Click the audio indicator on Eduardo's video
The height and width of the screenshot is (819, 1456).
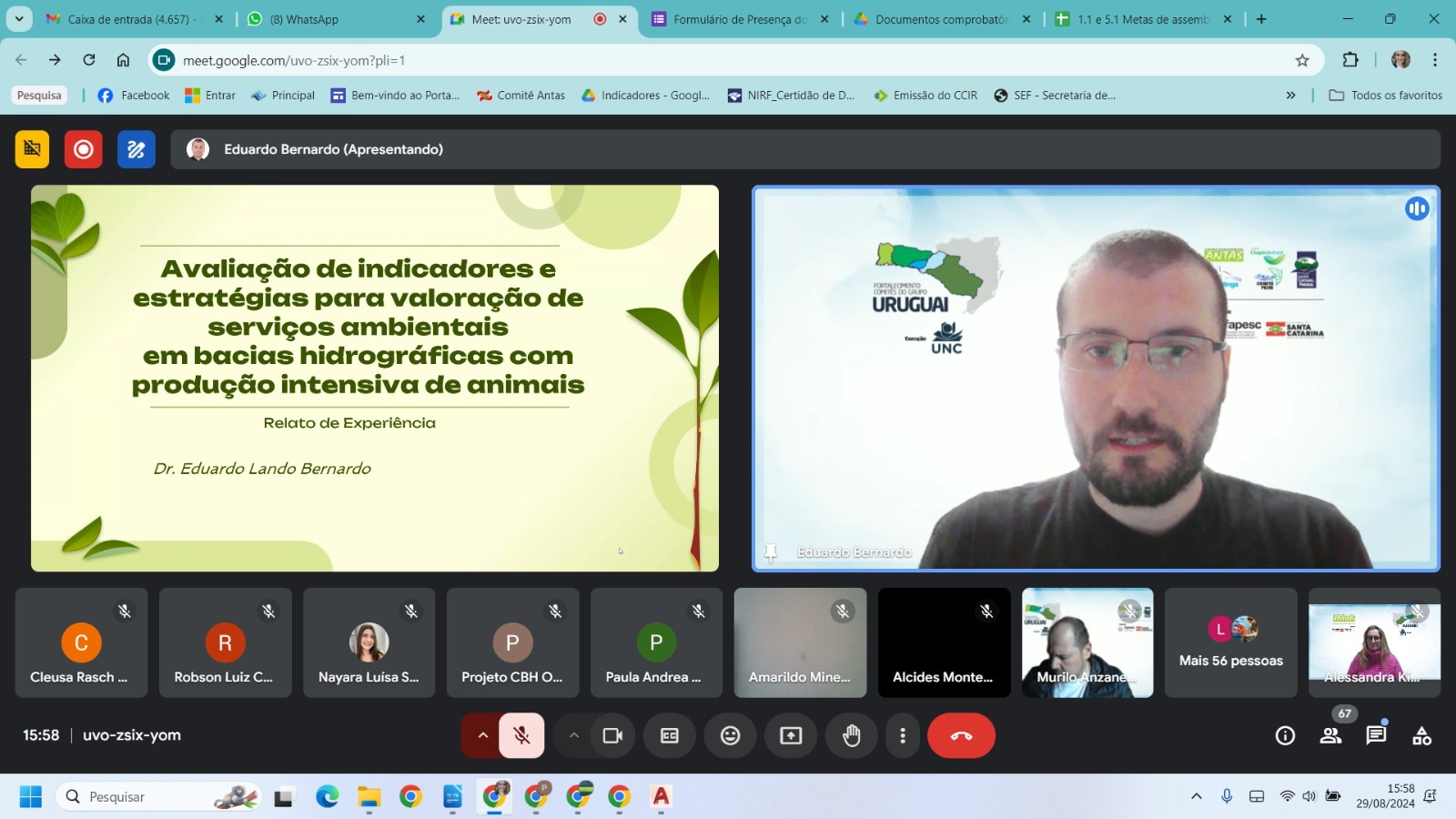(x=1417, y=208)
